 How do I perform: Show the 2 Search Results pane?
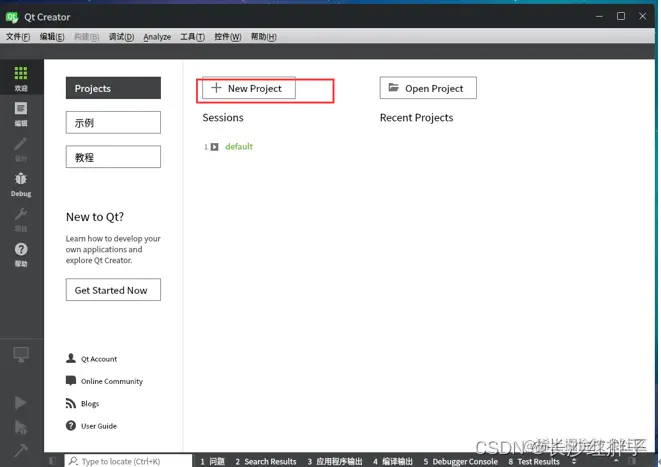tap(266, 462)
